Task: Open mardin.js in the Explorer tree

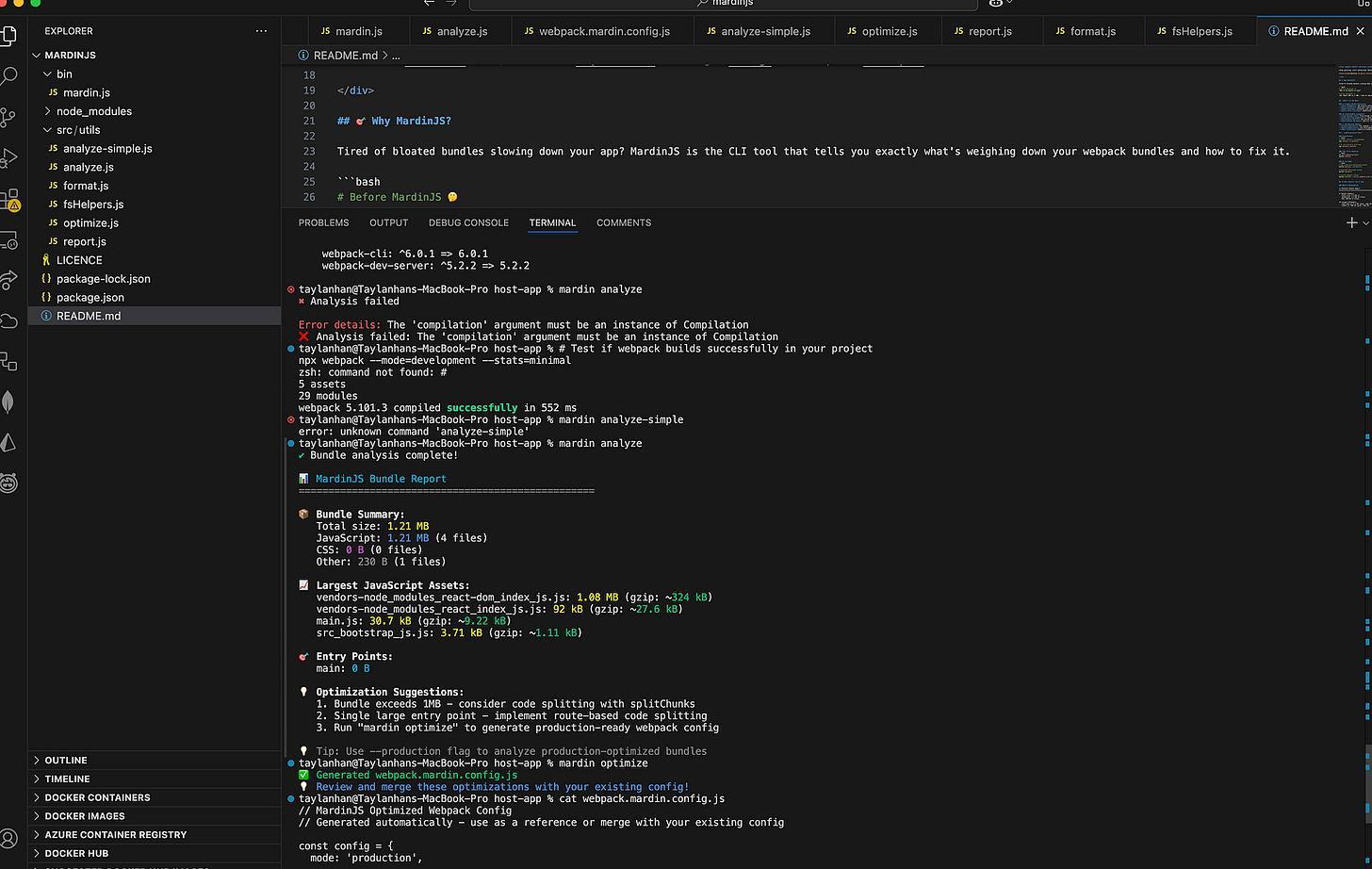Action: 155,92
